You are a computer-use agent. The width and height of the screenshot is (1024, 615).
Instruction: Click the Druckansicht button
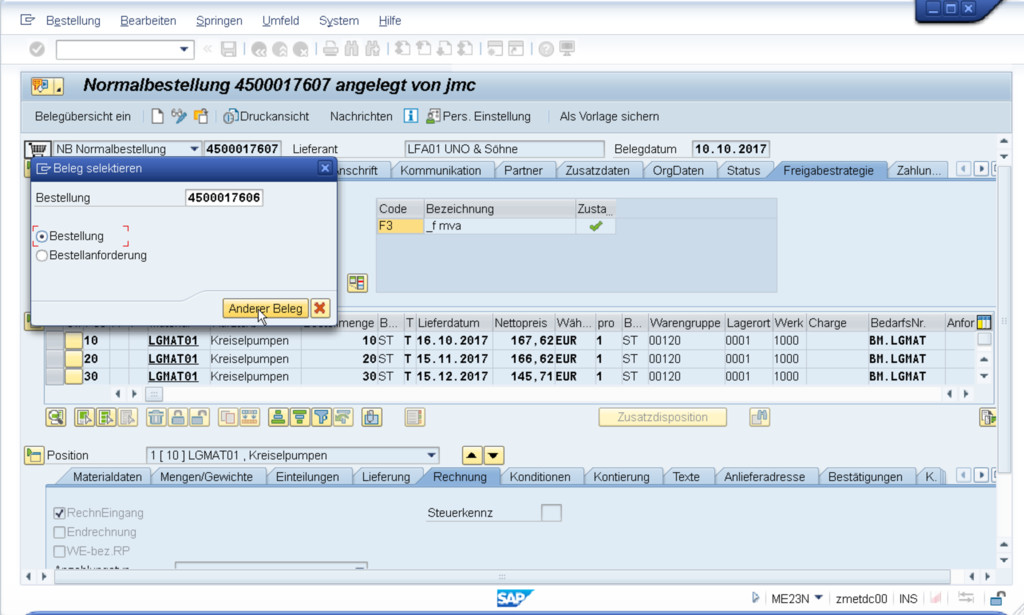[266, 116]
